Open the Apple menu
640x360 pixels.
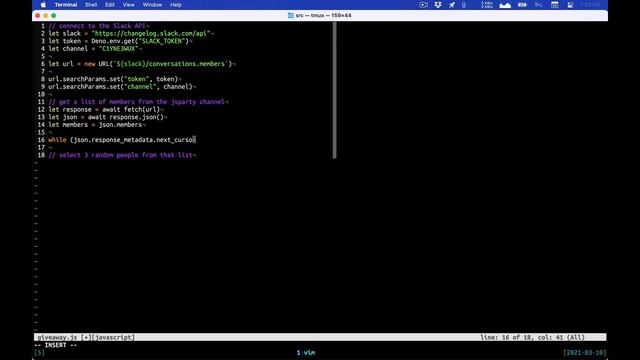coord(43,5)
